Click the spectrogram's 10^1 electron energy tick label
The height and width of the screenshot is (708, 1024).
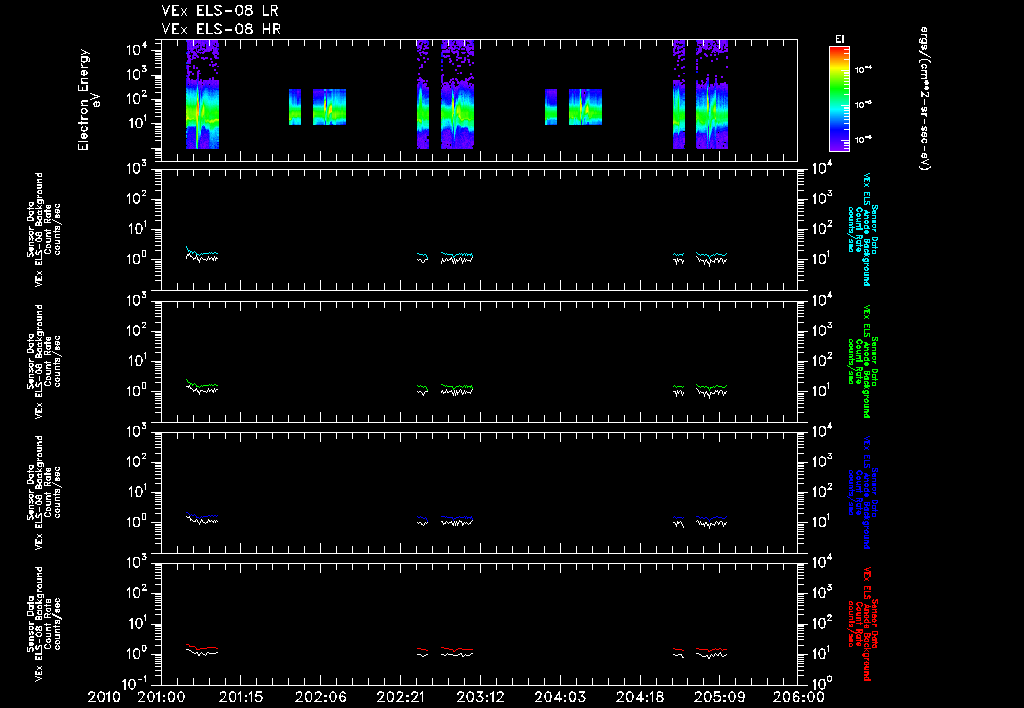[136, 123]
